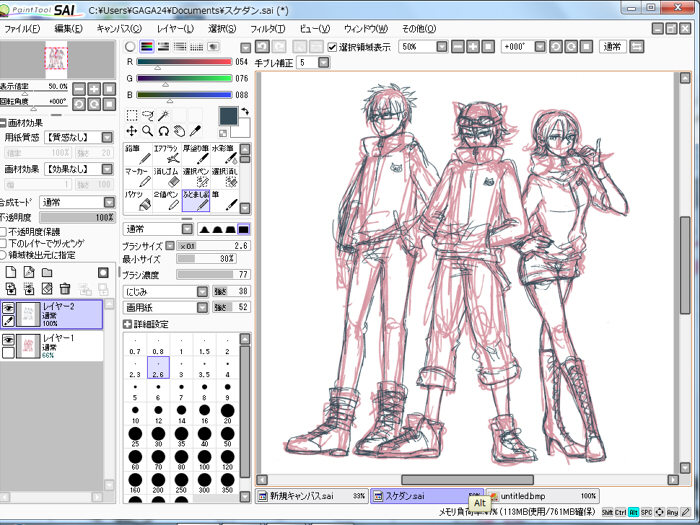The height and width of the screenshot is (525, 700).
Task: Enable 不透明度保護 checkbox
Action: pyautogui.click(x=4, y=232)
